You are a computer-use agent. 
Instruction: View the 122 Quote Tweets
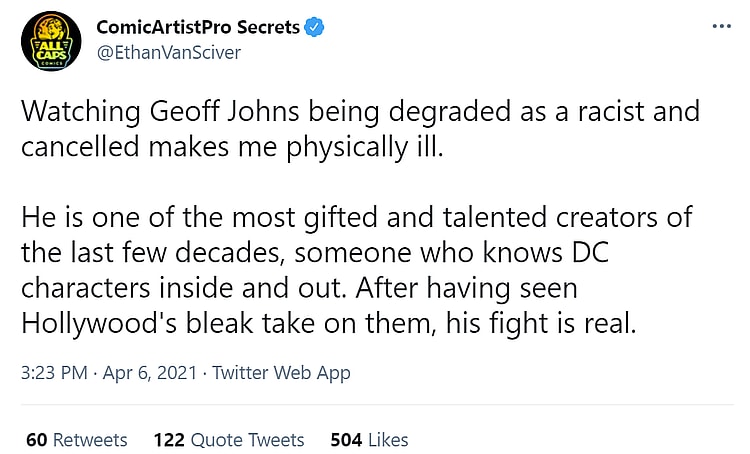[x=228, y=439]
